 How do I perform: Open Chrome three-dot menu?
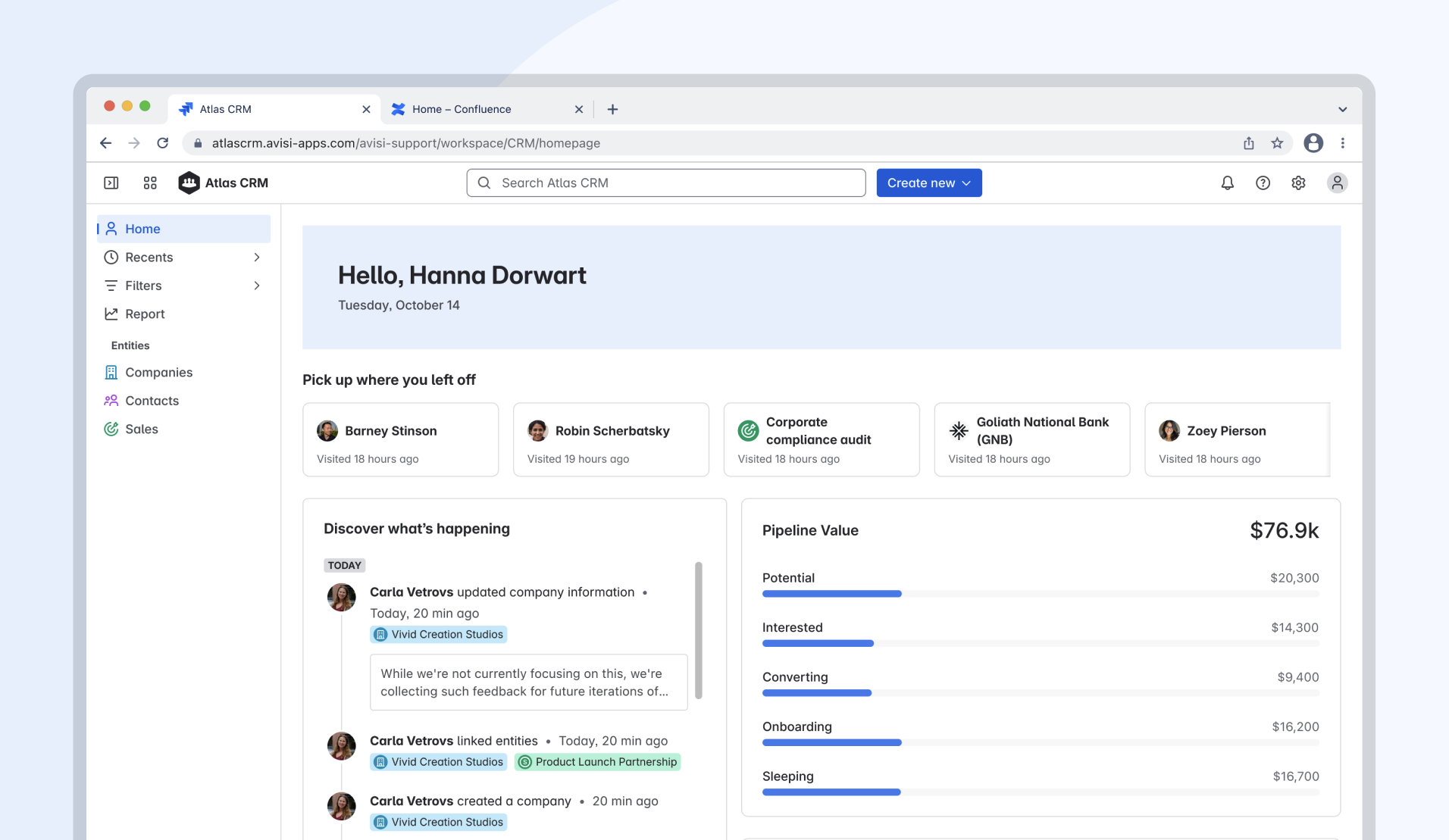(1342, 143)
